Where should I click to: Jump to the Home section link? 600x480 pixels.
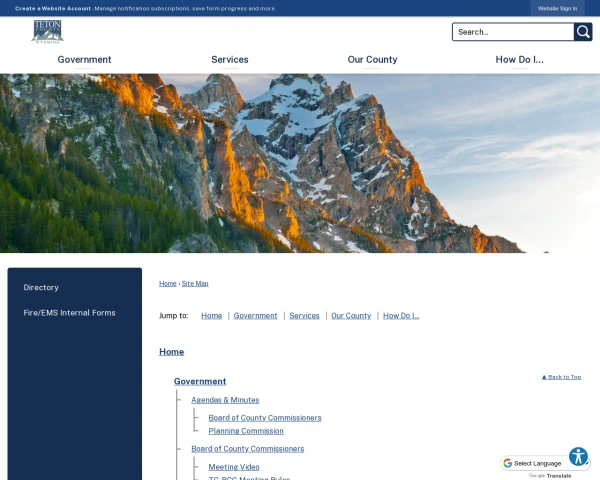click(212, 316)
